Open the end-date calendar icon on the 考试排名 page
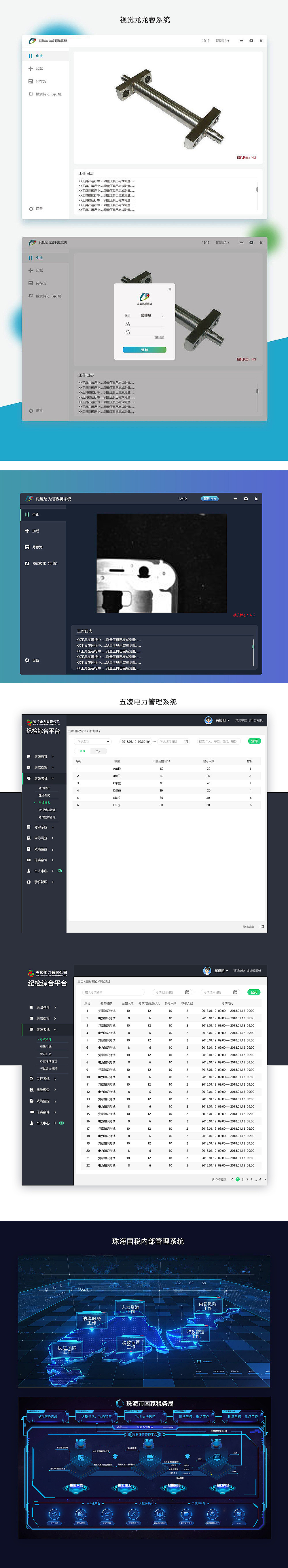The width and height of the screenshot is (288, 1568). (x=186, y=741)
